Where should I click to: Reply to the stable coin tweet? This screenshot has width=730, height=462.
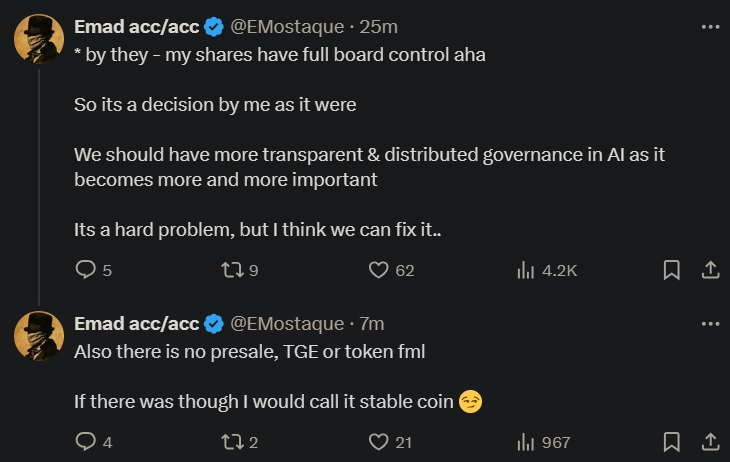coord(87,441)
